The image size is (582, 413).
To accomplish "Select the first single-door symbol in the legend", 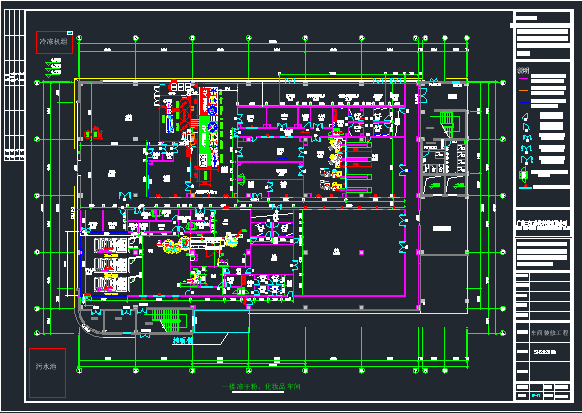I will (x=525, y=117).
